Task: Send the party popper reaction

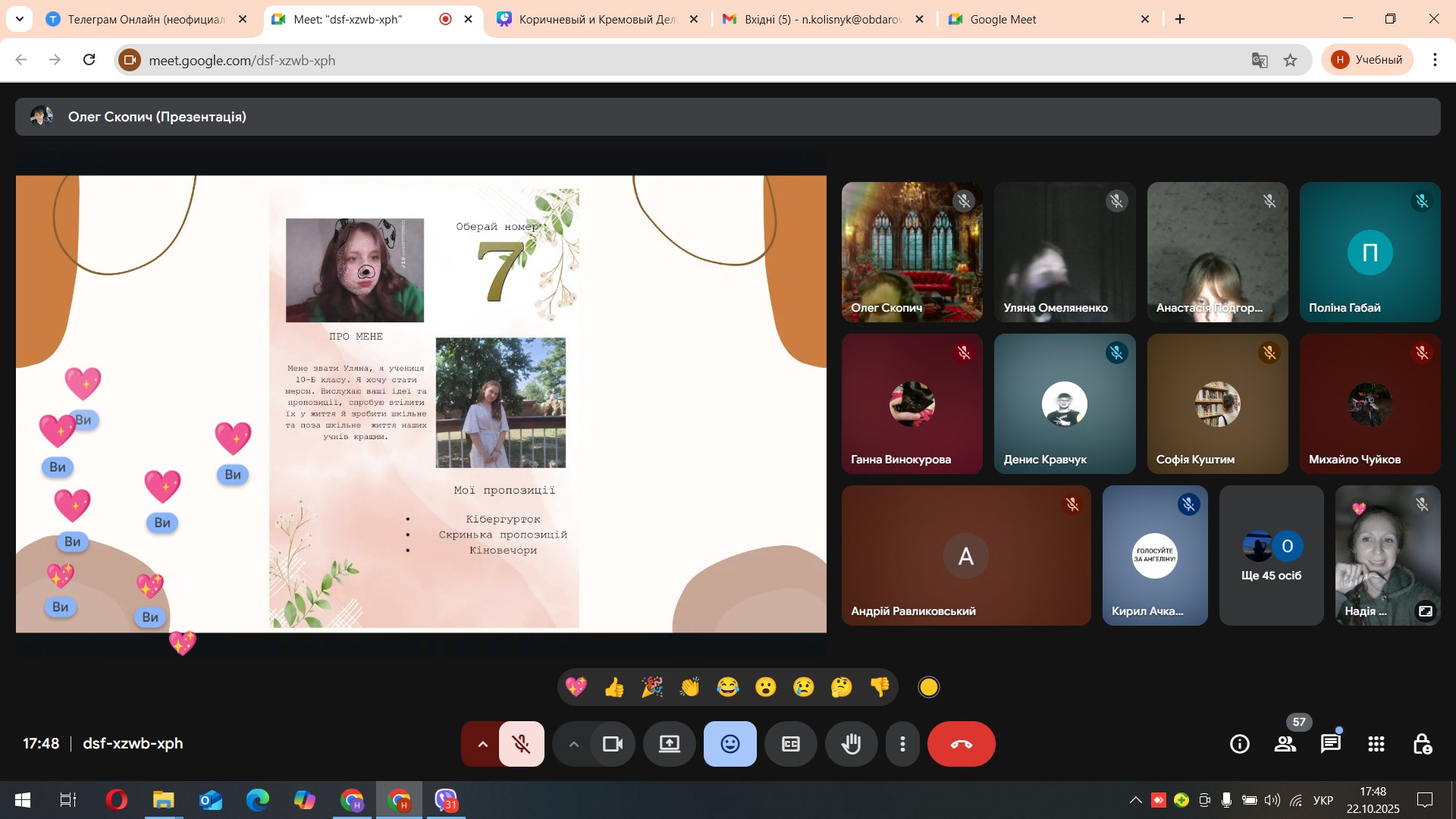Action: point(652,687)
